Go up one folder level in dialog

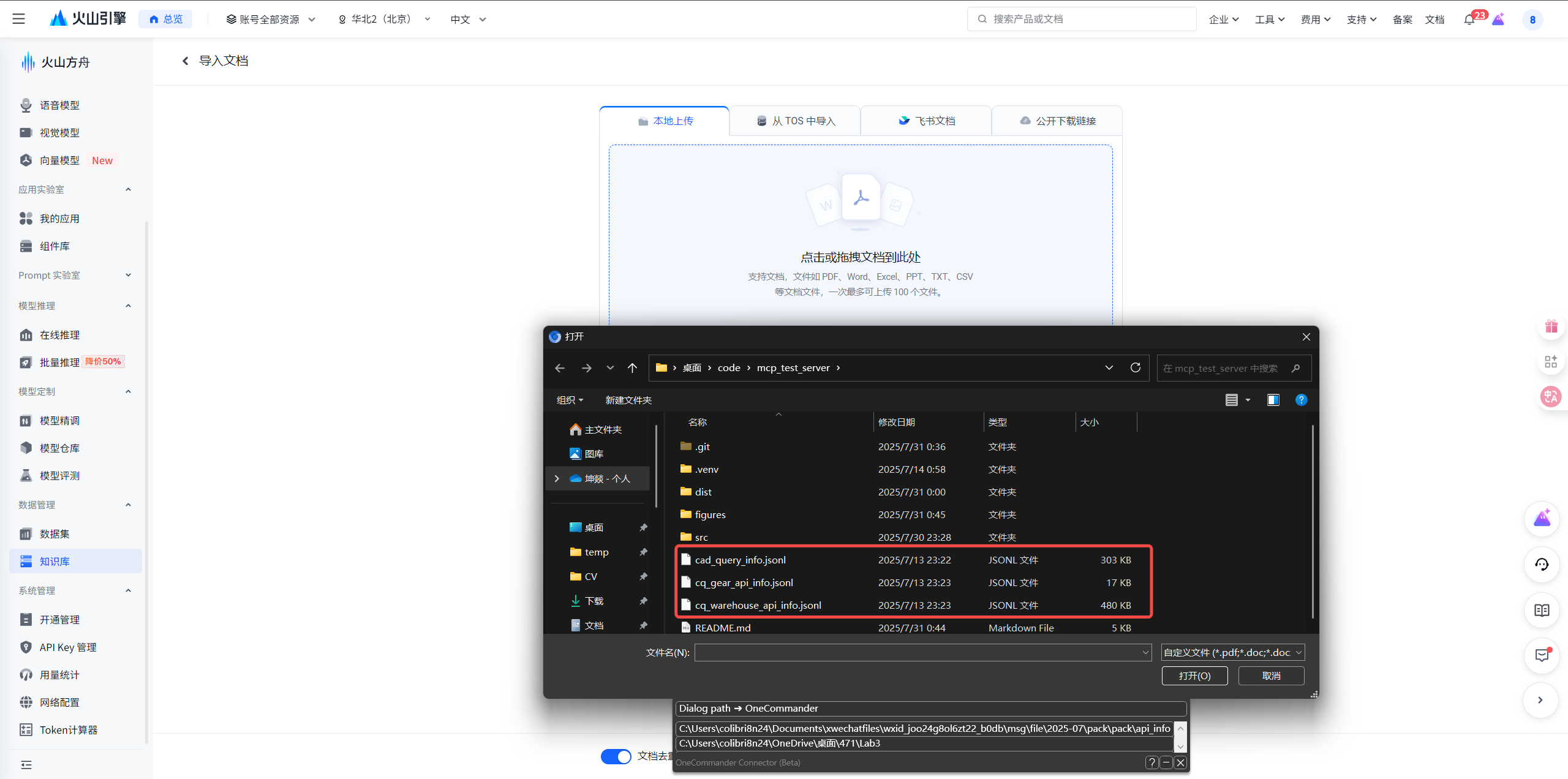632,367
